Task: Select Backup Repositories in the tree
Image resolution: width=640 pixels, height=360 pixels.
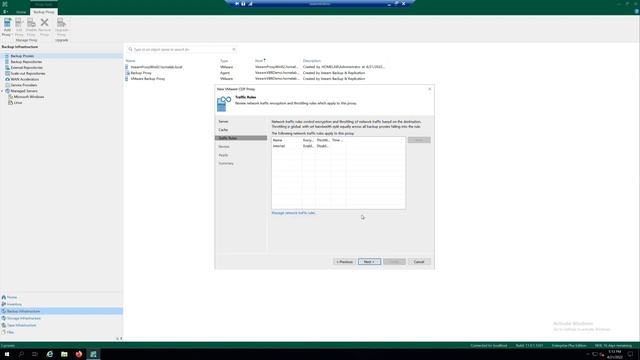Action: click(26, 62)
